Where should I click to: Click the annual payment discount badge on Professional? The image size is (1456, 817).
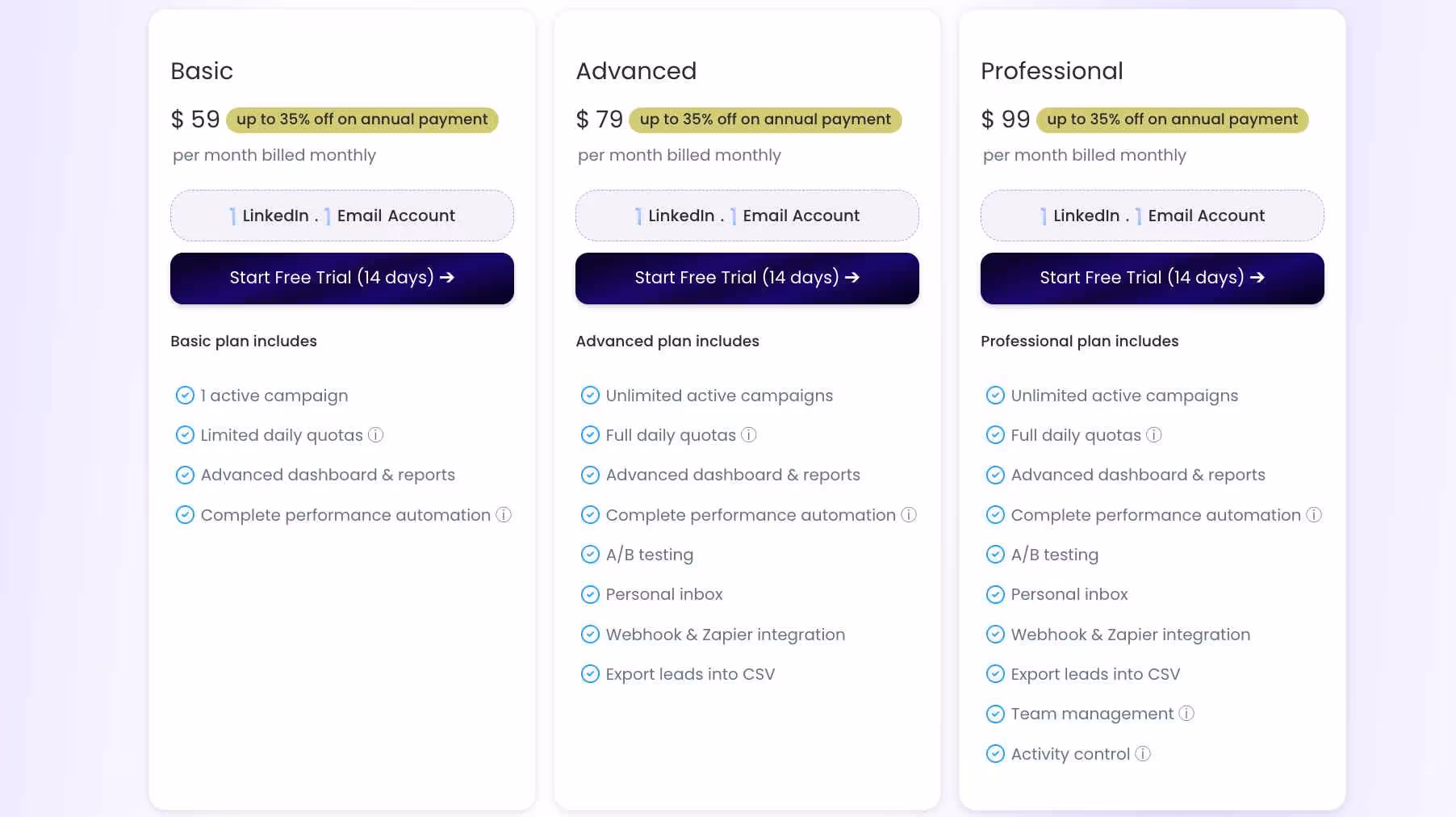(1172, 119)
